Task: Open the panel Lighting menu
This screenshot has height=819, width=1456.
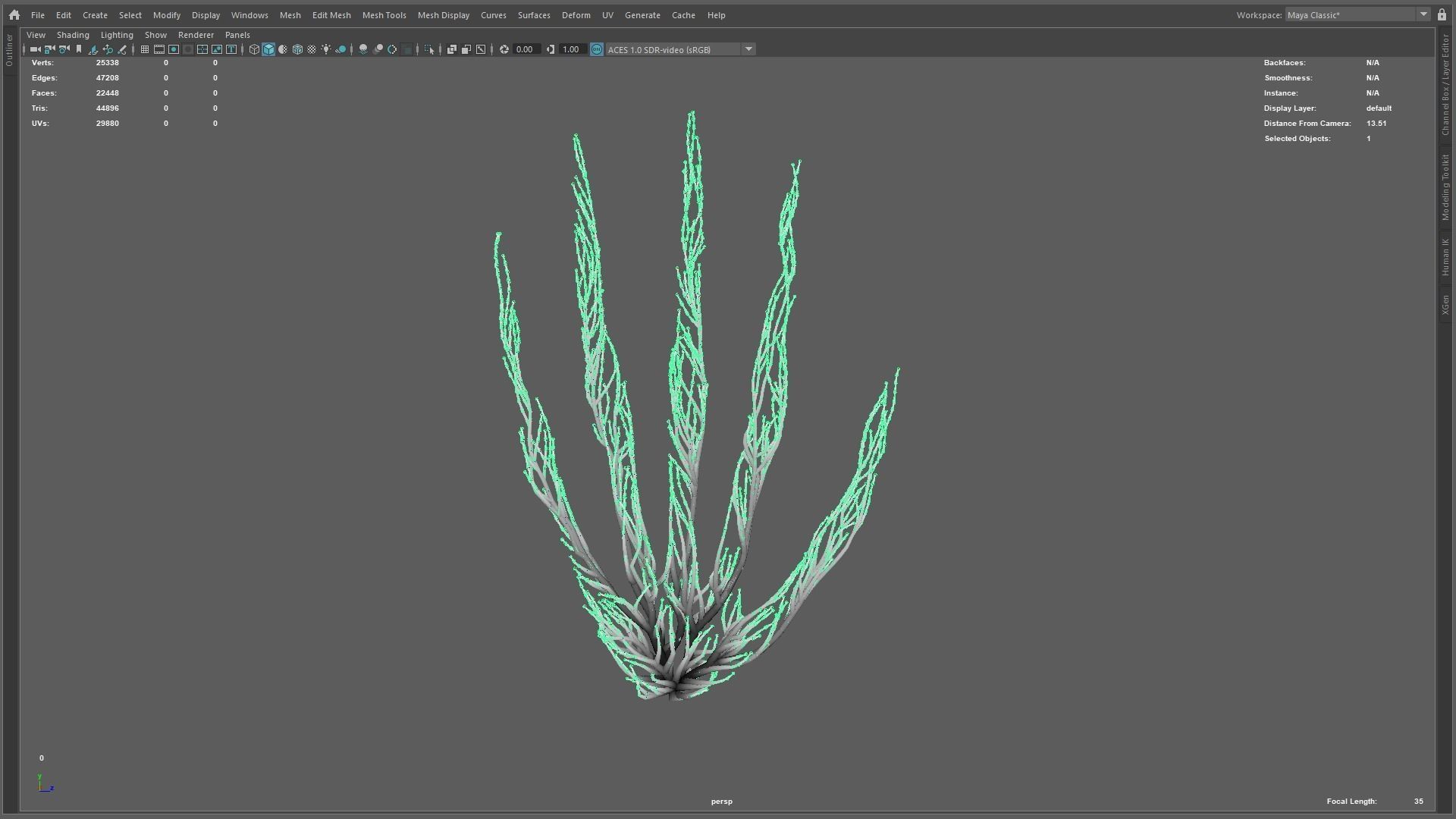Action: coord(117,35)
